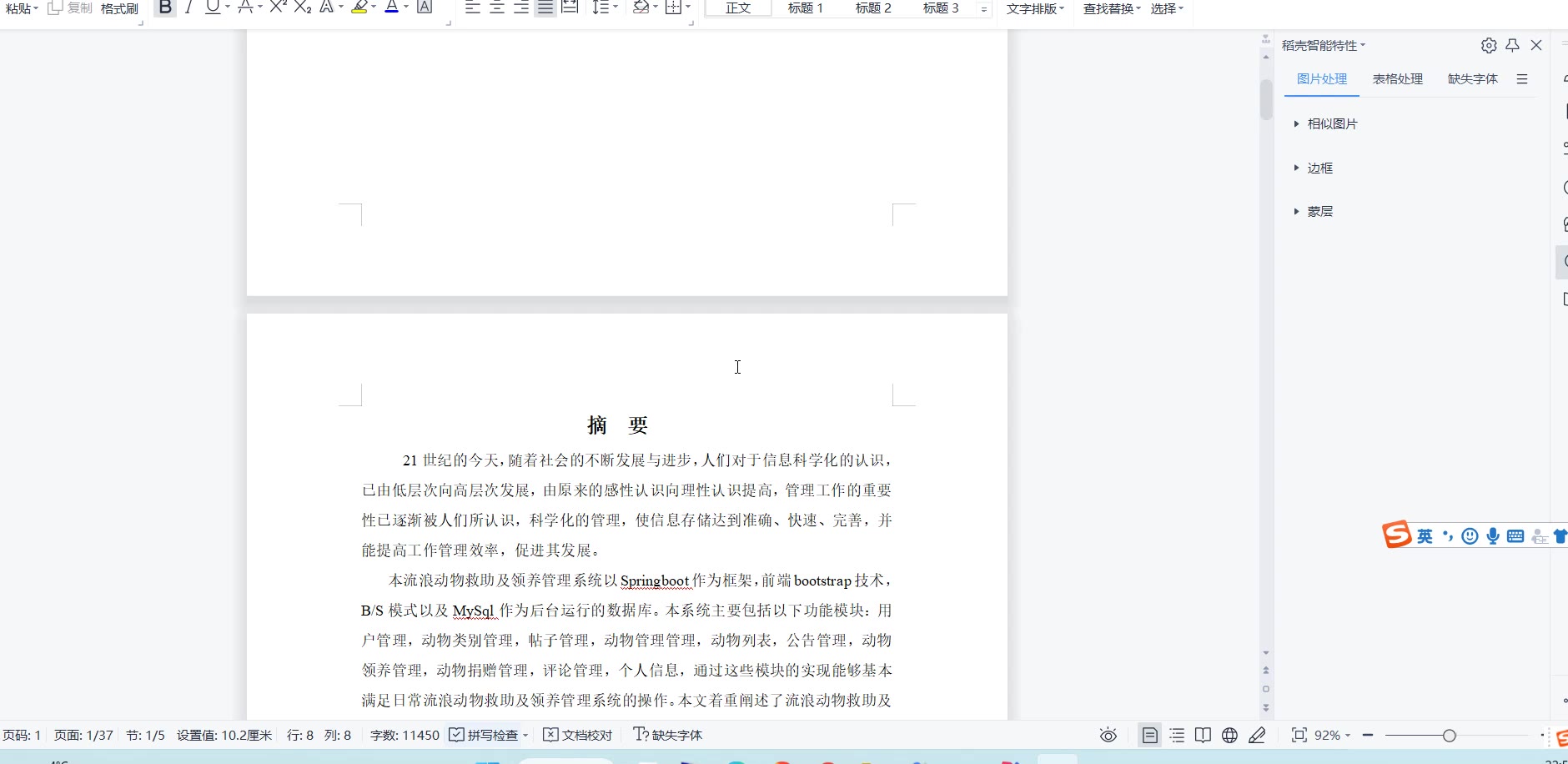Pin the side panel
Image resolution: width=1568 pixels, height=764 pixels.
1512,46
